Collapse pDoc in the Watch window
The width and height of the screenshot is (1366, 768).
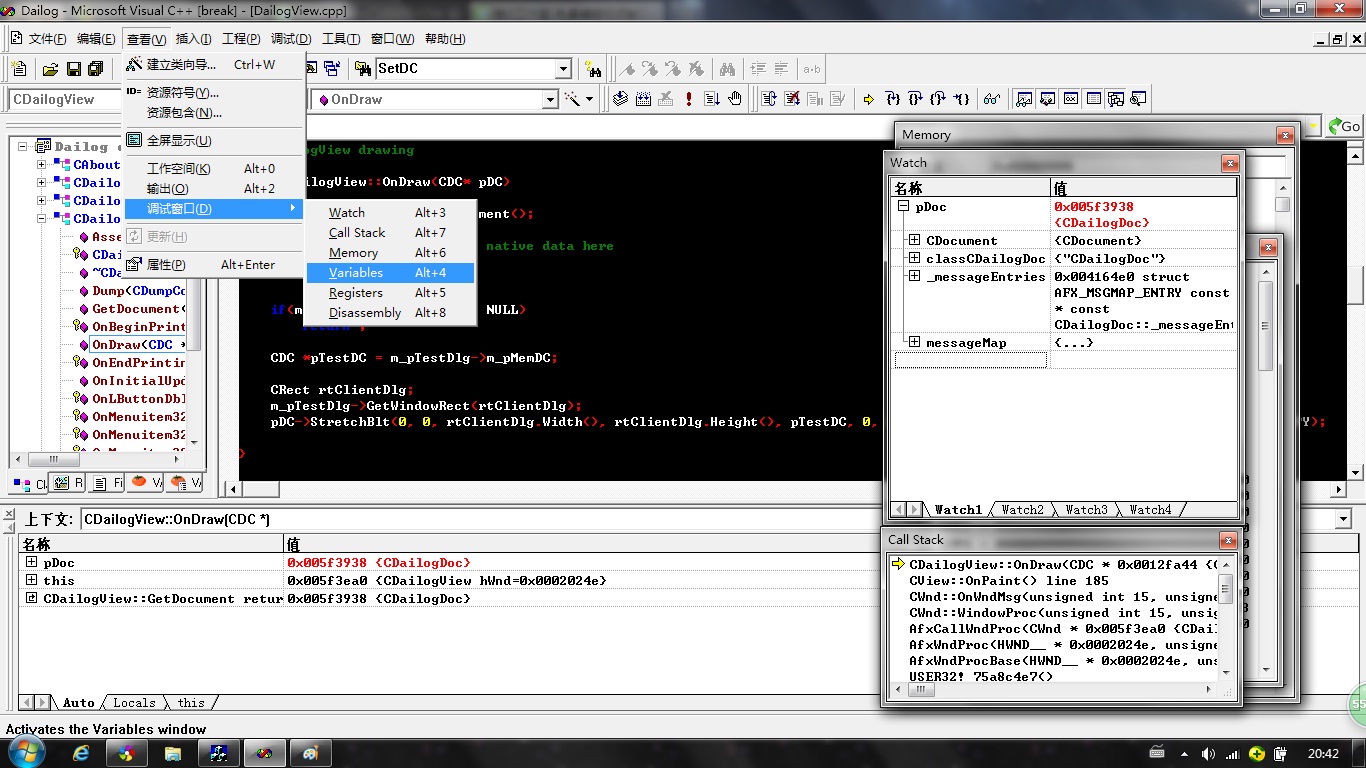pos(903,207)
